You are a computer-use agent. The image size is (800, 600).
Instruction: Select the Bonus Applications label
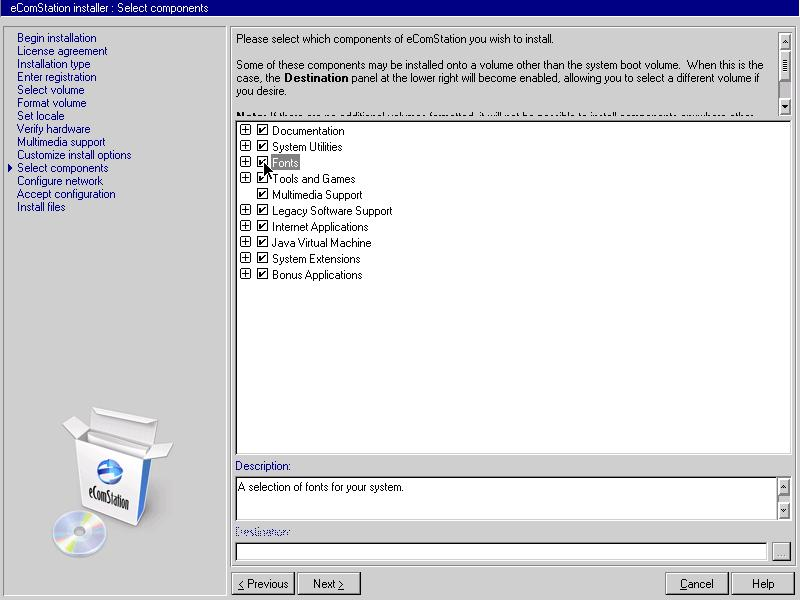click(317, 275)
